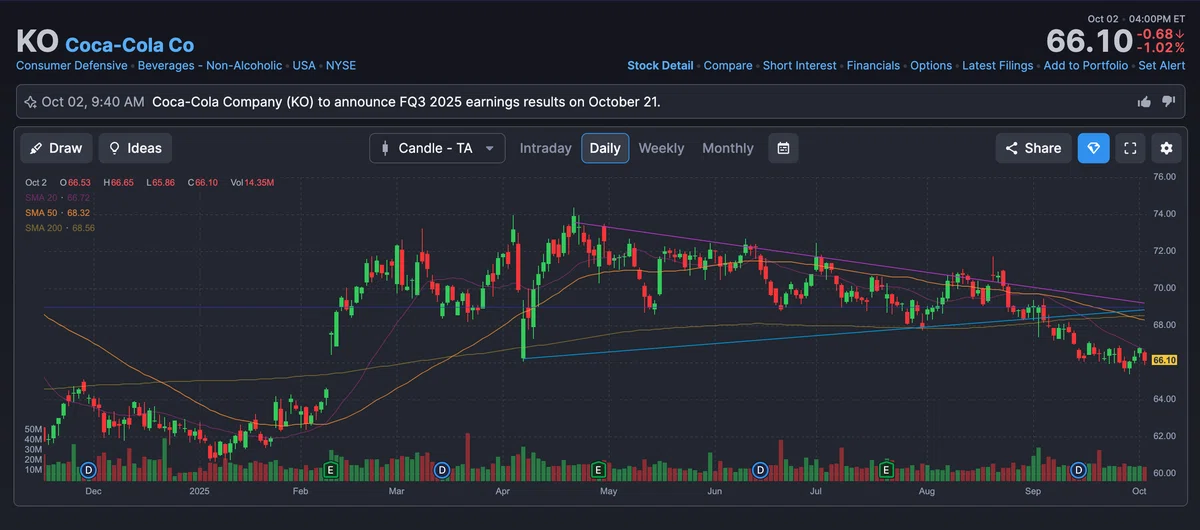
Task: Select the Daily timeframe tab
Action: coord(605,148)
